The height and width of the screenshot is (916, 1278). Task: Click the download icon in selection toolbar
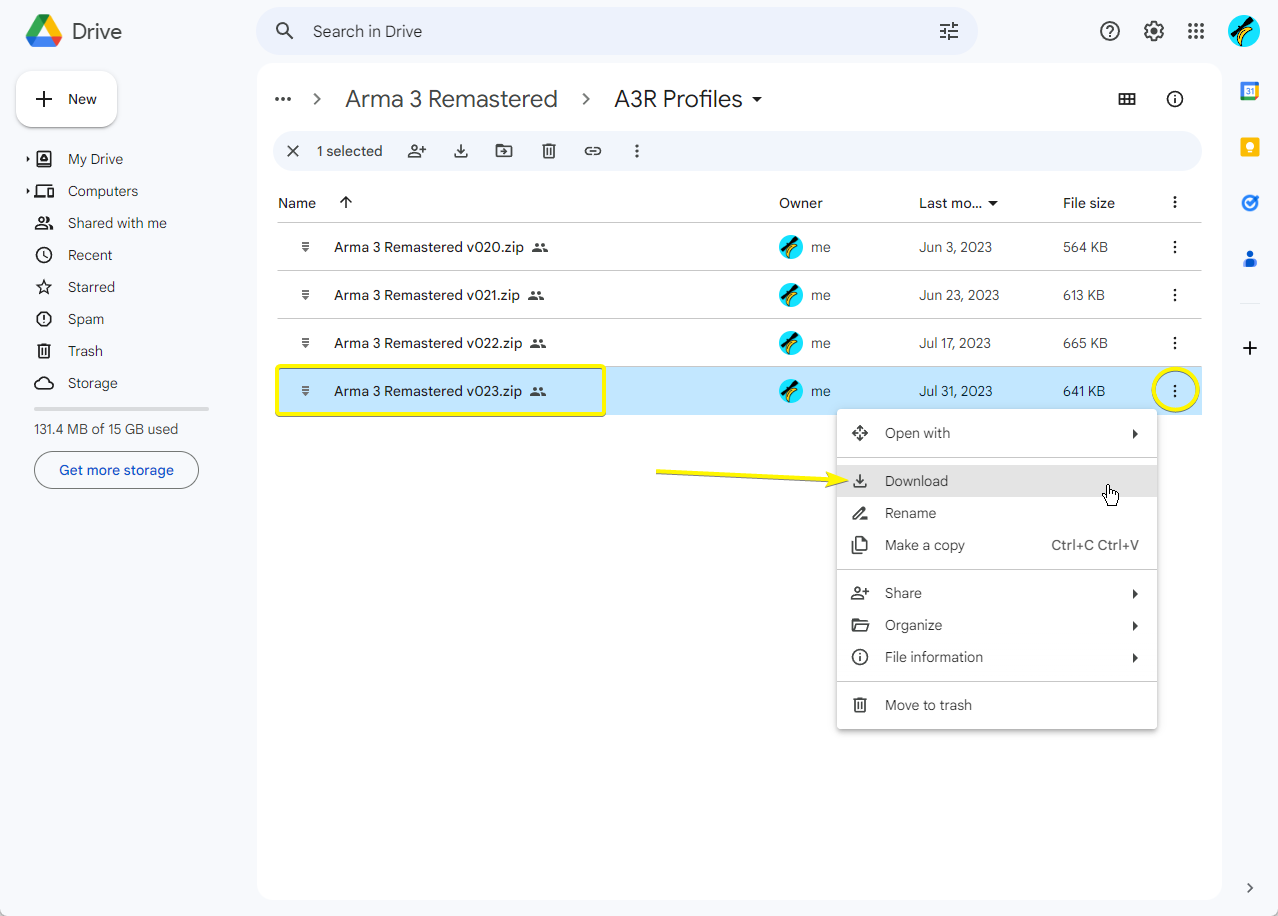click(461, 151)
